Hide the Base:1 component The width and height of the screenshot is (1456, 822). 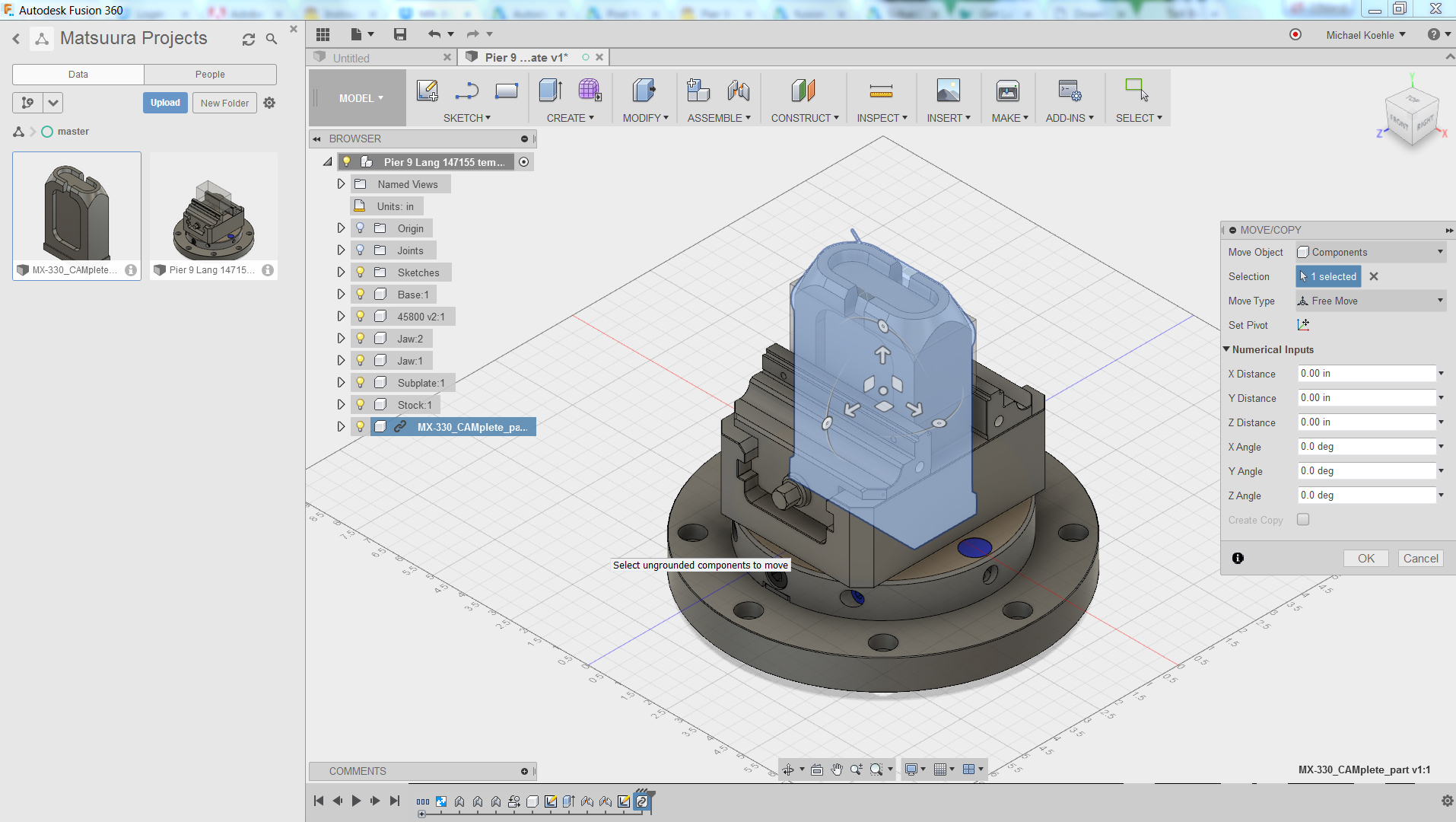(361, 295)
